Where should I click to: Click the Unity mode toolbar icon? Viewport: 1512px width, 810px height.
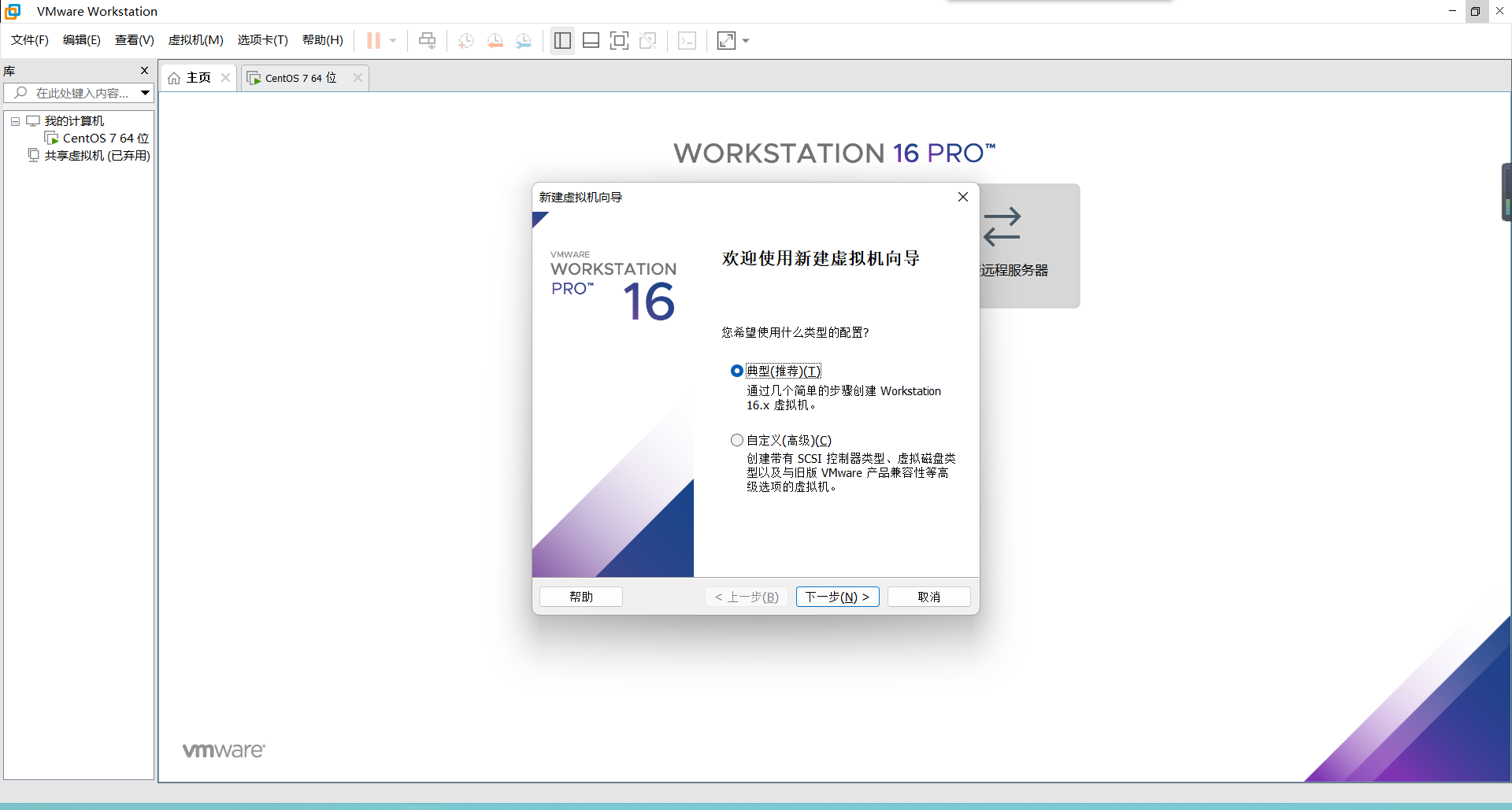(648, 41)
